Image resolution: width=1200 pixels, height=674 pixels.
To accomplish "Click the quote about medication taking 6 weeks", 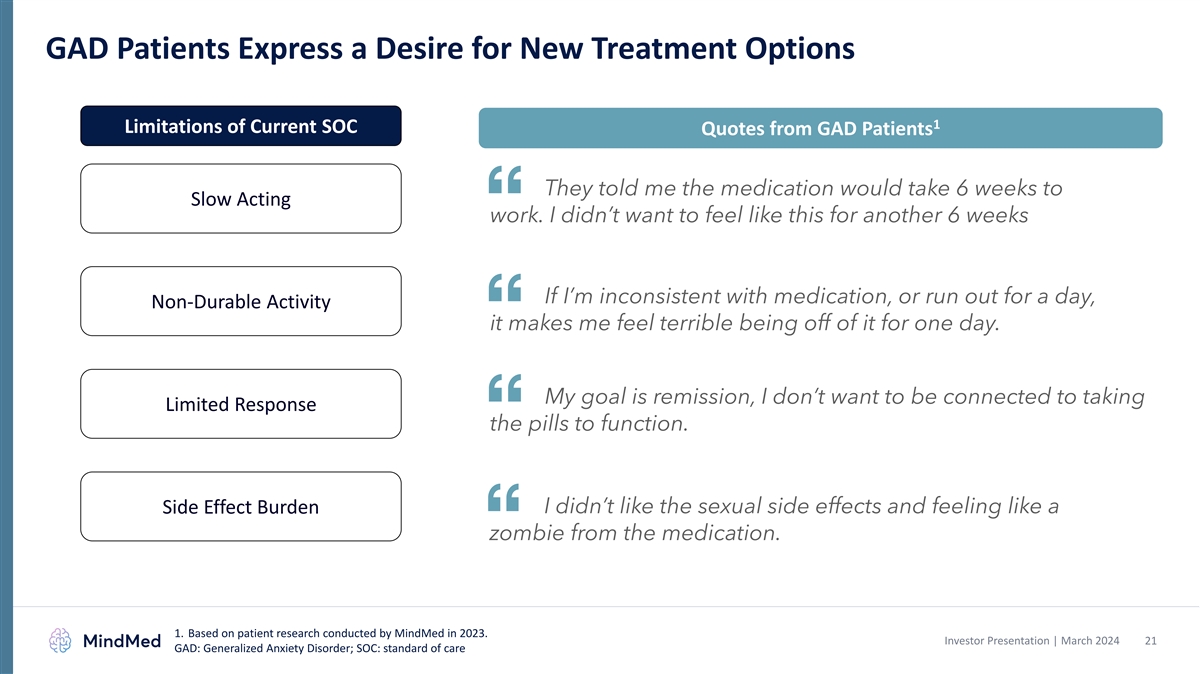I will click(x=775, y=202).
